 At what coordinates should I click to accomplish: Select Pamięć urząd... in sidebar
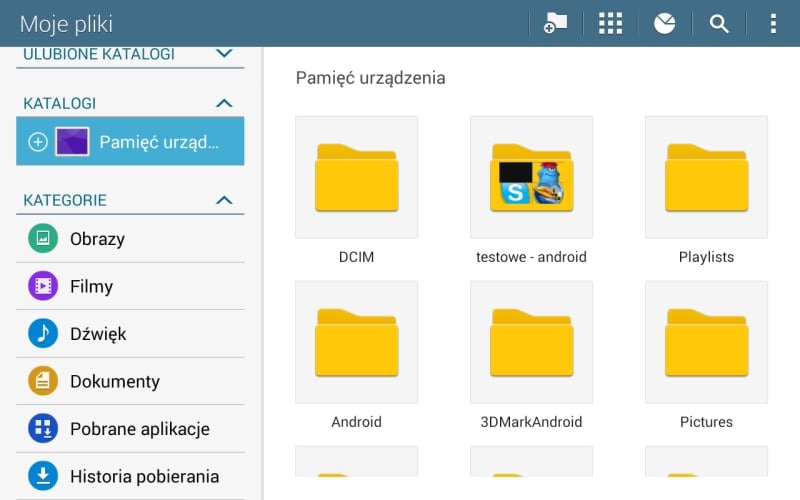coord(130,141)
